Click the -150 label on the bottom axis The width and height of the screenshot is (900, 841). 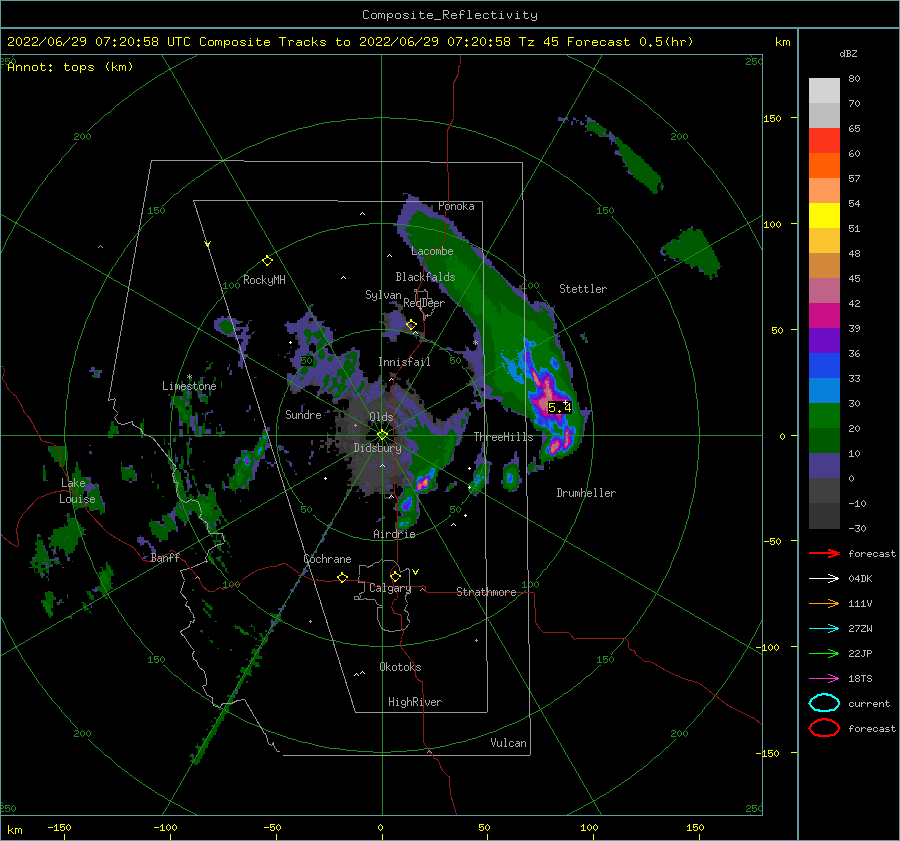pyautogui.click(x=59, y=828)
